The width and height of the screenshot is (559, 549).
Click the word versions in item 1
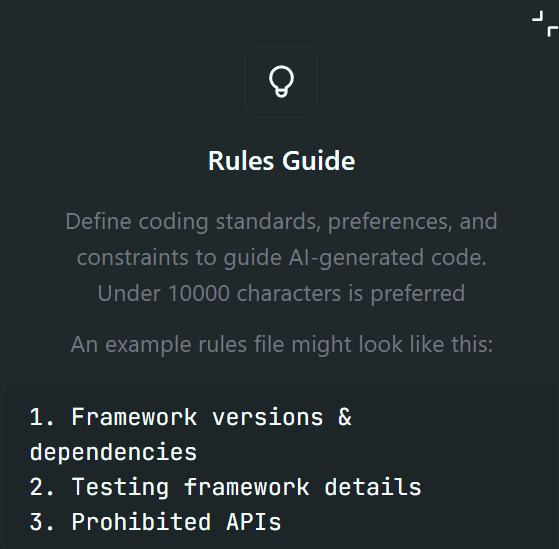click(267, 417)
